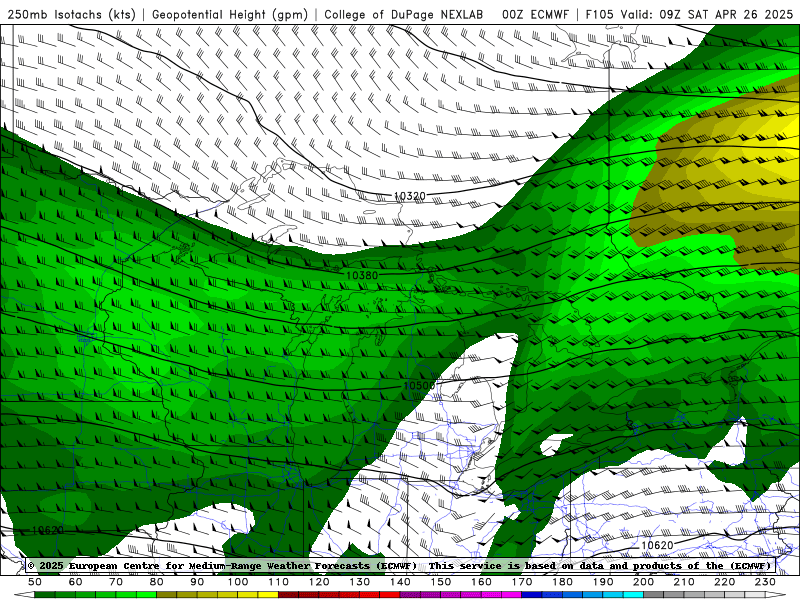800x600 pixels.
Task: Click the 210 knot legend label
Action: (x=685, y=582)
